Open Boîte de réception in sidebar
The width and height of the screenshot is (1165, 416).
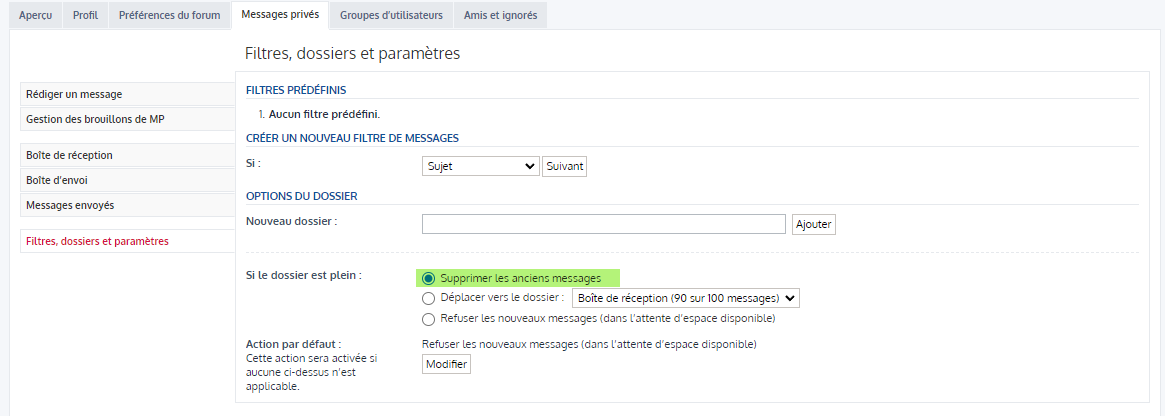pyautogui.click(x=69, y=155)
